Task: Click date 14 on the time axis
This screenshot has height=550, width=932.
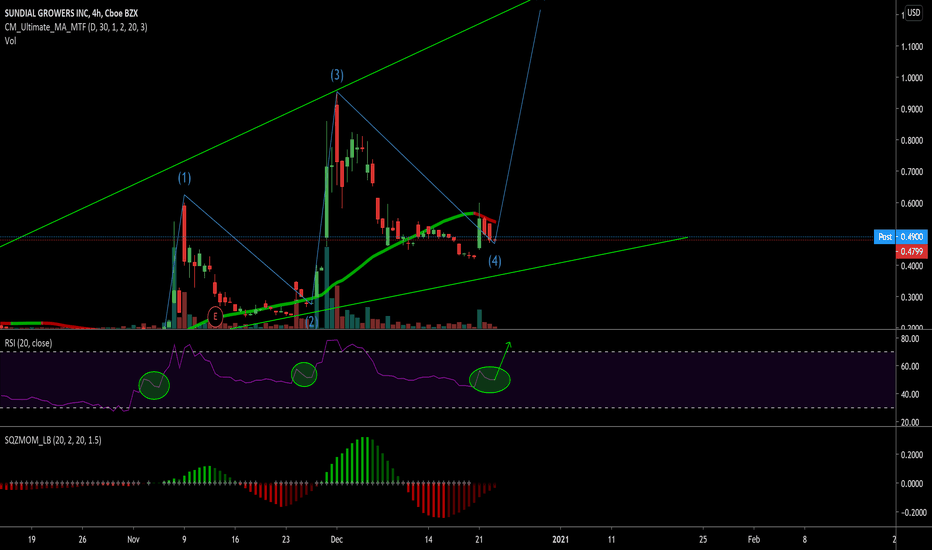Action: pos(429,539)
